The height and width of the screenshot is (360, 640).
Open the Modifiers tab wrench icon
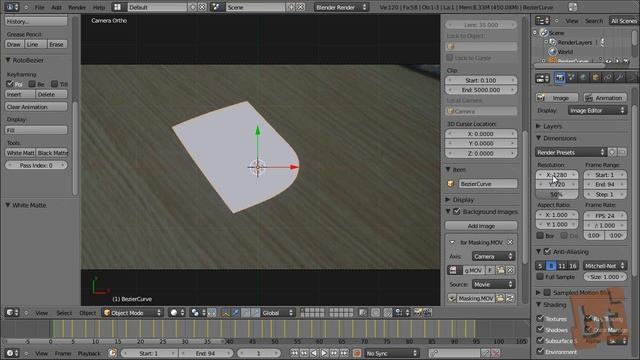[620, 78]
